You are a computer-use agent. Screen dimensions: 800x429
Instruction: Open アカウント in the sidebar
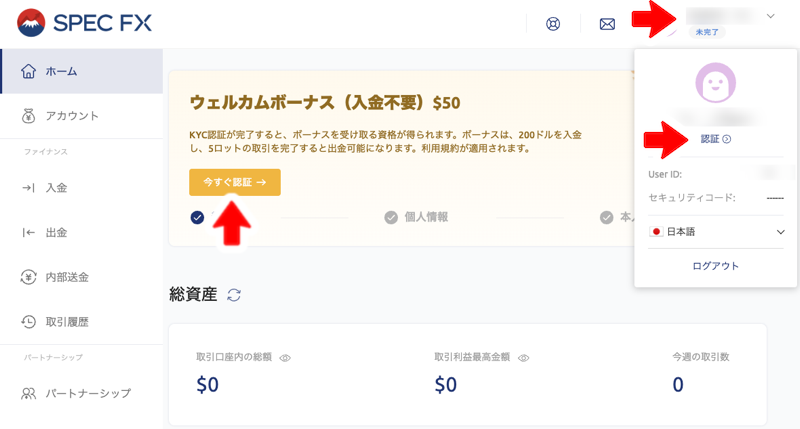(72, 116)
